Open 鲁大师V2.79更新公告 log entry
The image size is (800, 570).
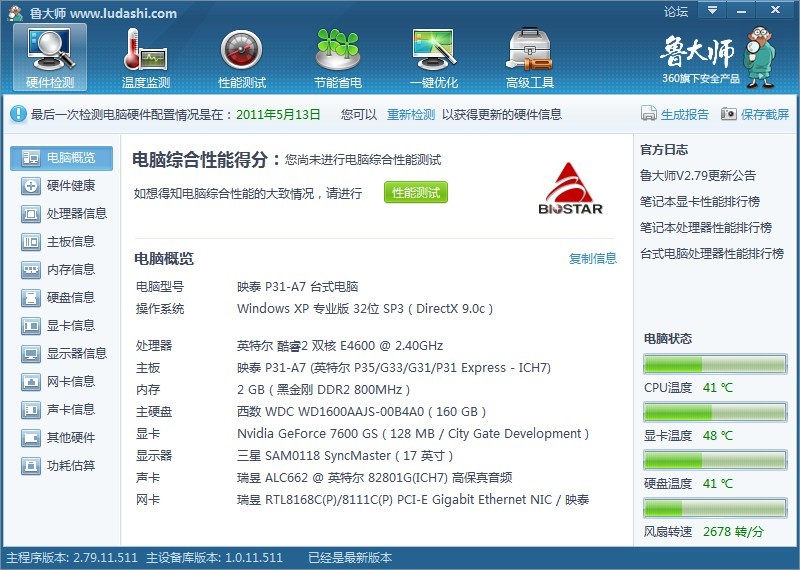(x=698, y=176)
